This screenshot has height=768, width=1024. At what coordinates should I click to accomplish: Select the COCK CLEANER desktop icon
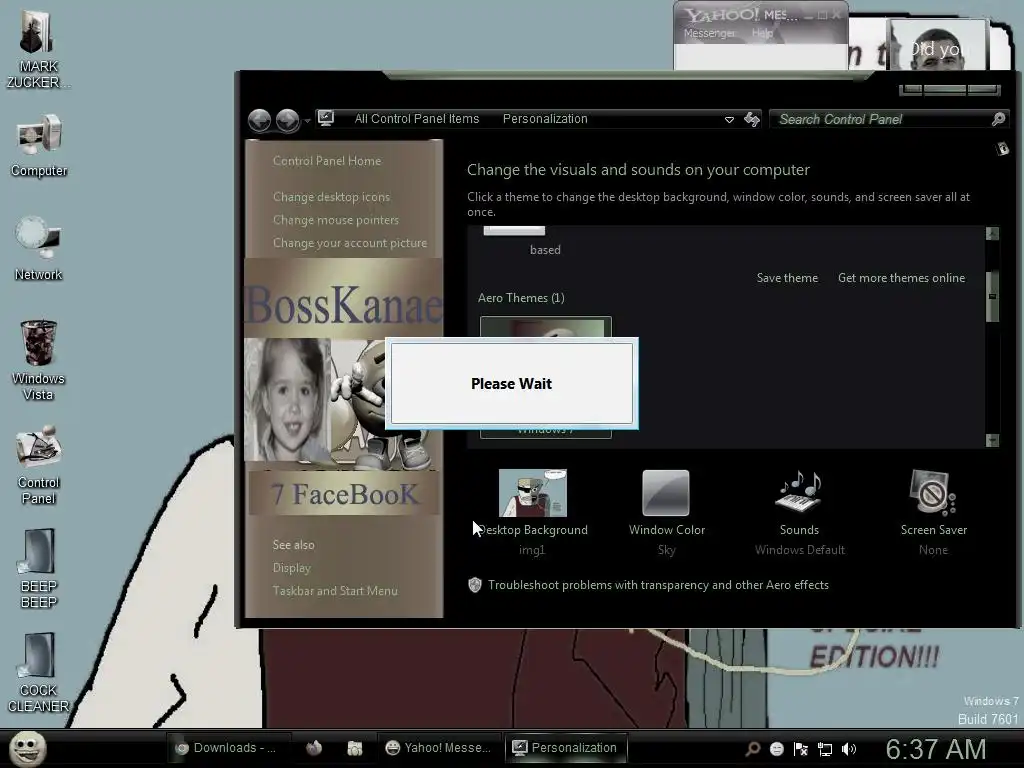point(39,673)
